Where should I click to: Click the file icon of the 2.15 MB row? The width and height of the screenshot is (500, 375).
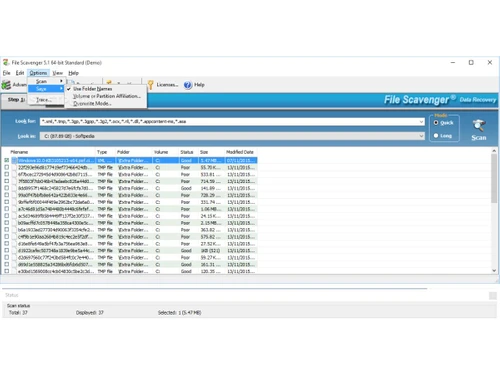14,223
